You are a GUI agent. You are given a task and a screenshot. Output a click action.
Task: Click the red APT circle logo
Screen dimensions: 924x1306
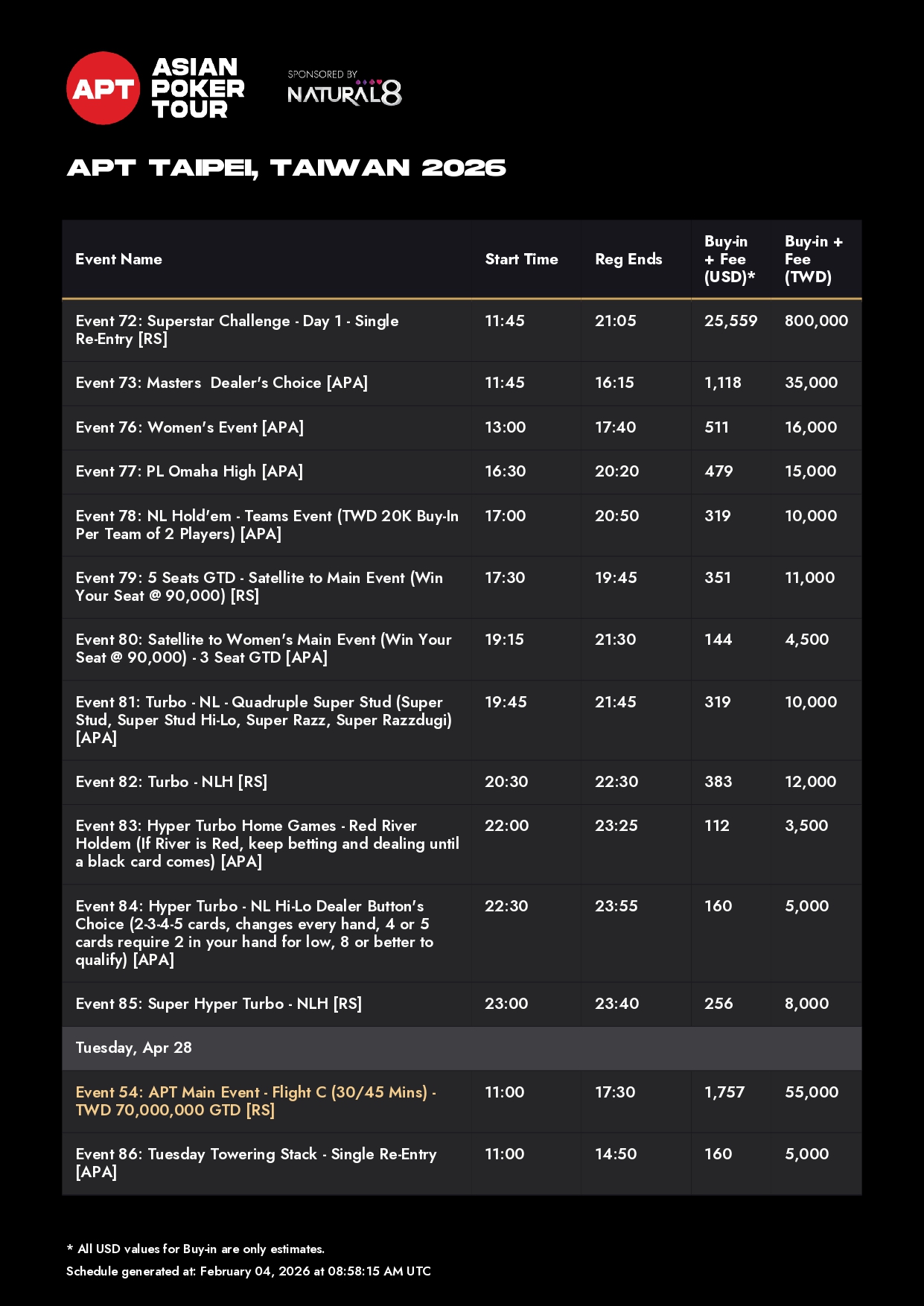tap(103, 89)
